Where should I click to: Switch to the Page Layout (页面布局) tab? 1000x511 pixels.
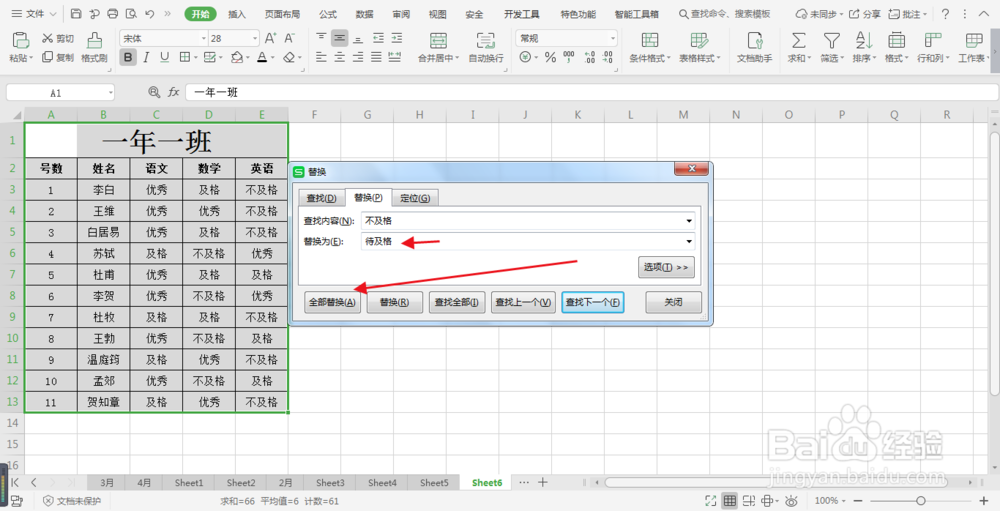coord(283,14)
